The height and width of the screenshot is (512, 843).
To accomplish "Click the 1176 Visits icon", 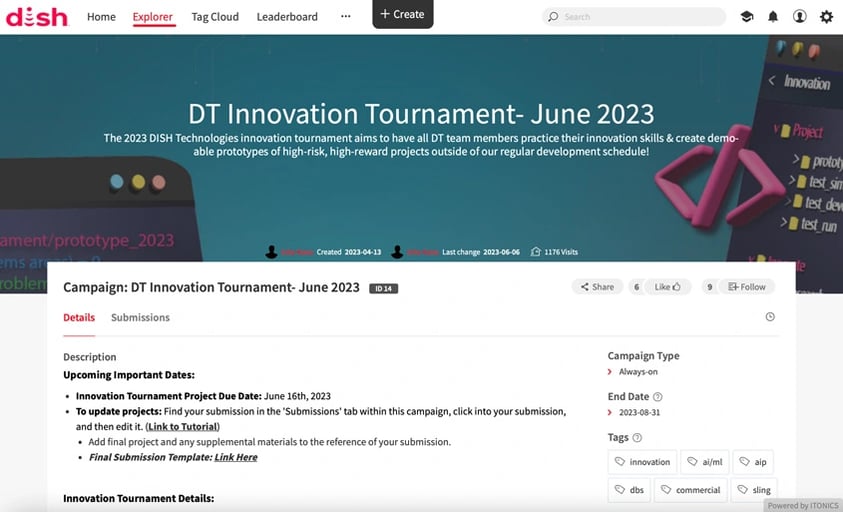I will click(535, 252).
